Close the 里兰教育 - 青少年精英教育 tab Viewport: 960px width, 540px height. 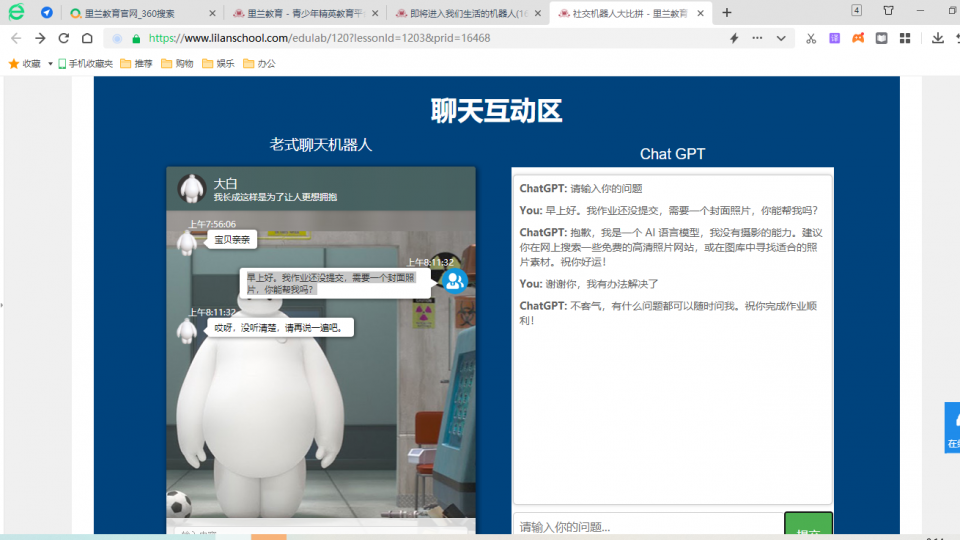[375, 13]
